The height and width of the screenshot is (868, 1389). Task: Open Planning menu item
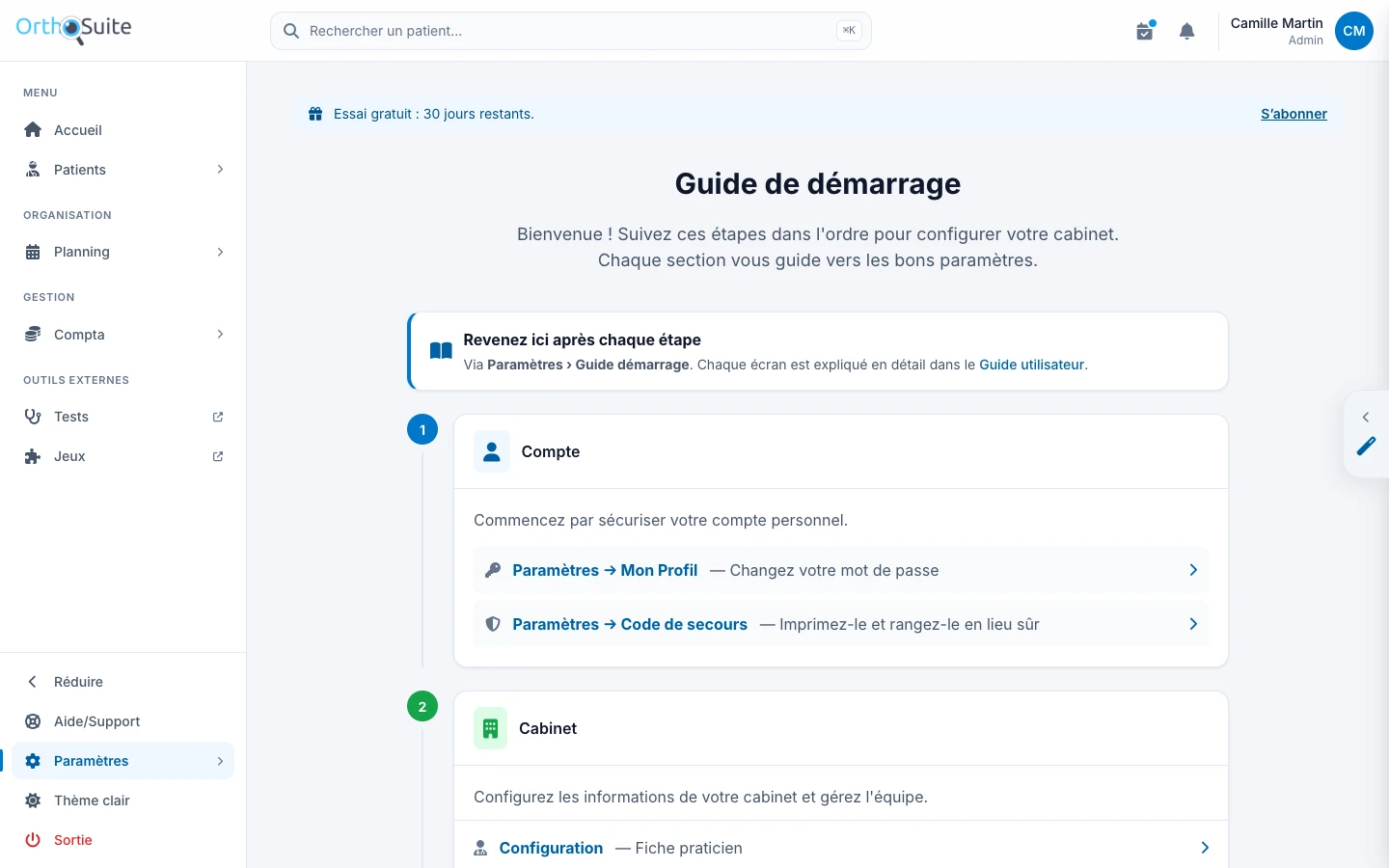tap(123, 252)
